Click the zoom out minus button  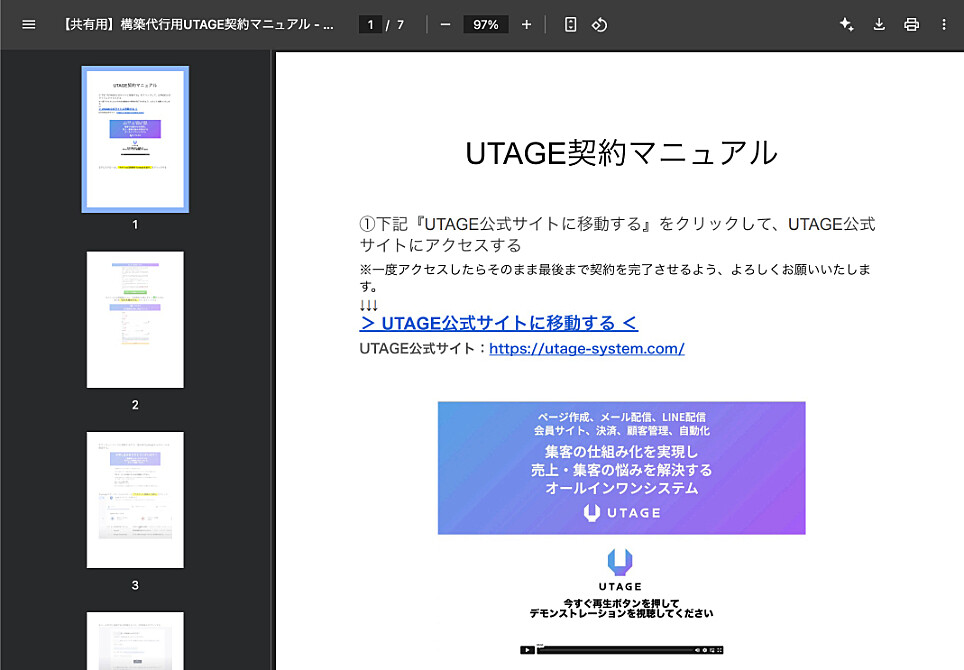tap(446, 25)
